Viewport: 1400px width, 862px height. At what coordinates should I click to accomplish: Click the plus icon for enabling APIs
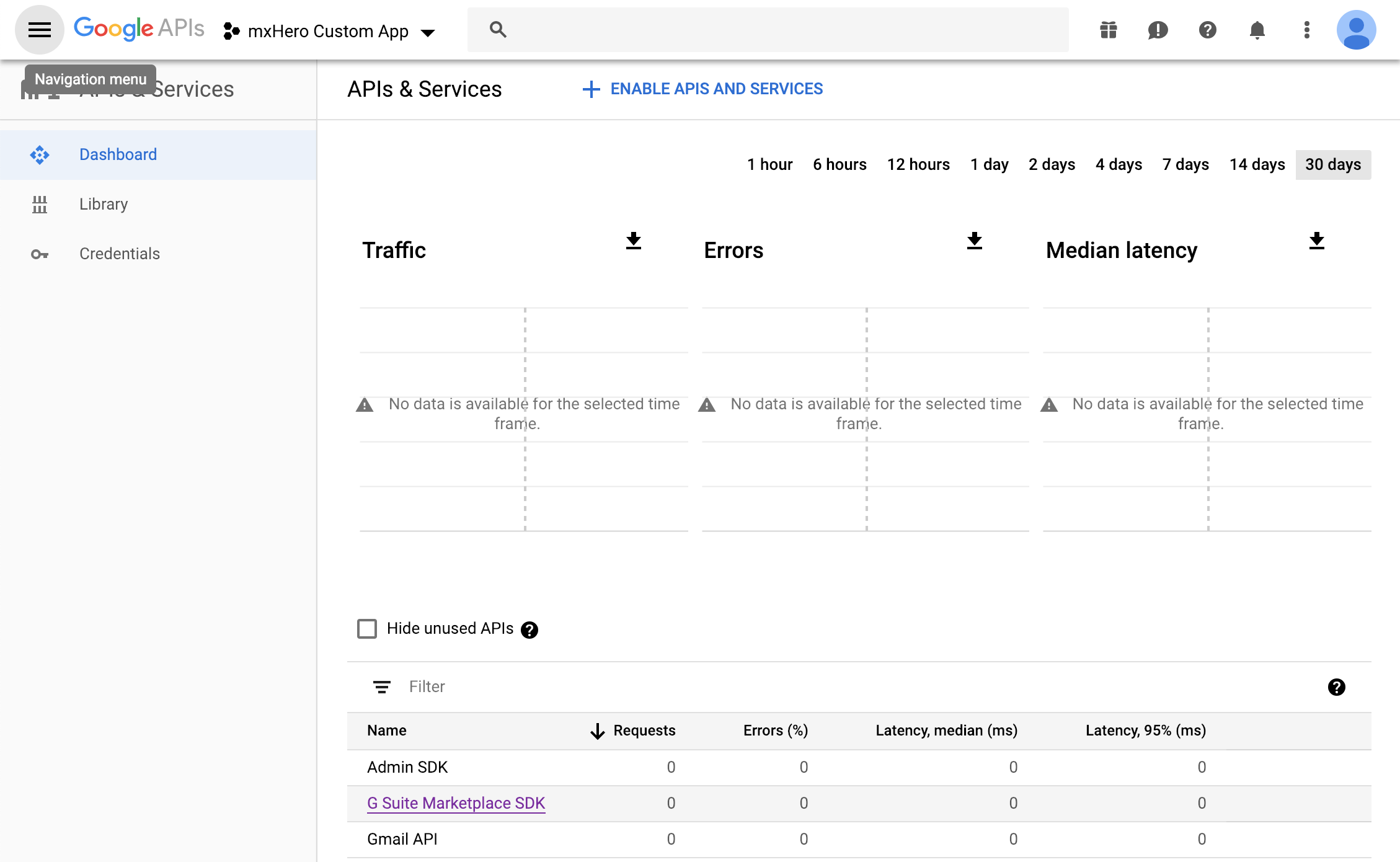coord(591,89)
